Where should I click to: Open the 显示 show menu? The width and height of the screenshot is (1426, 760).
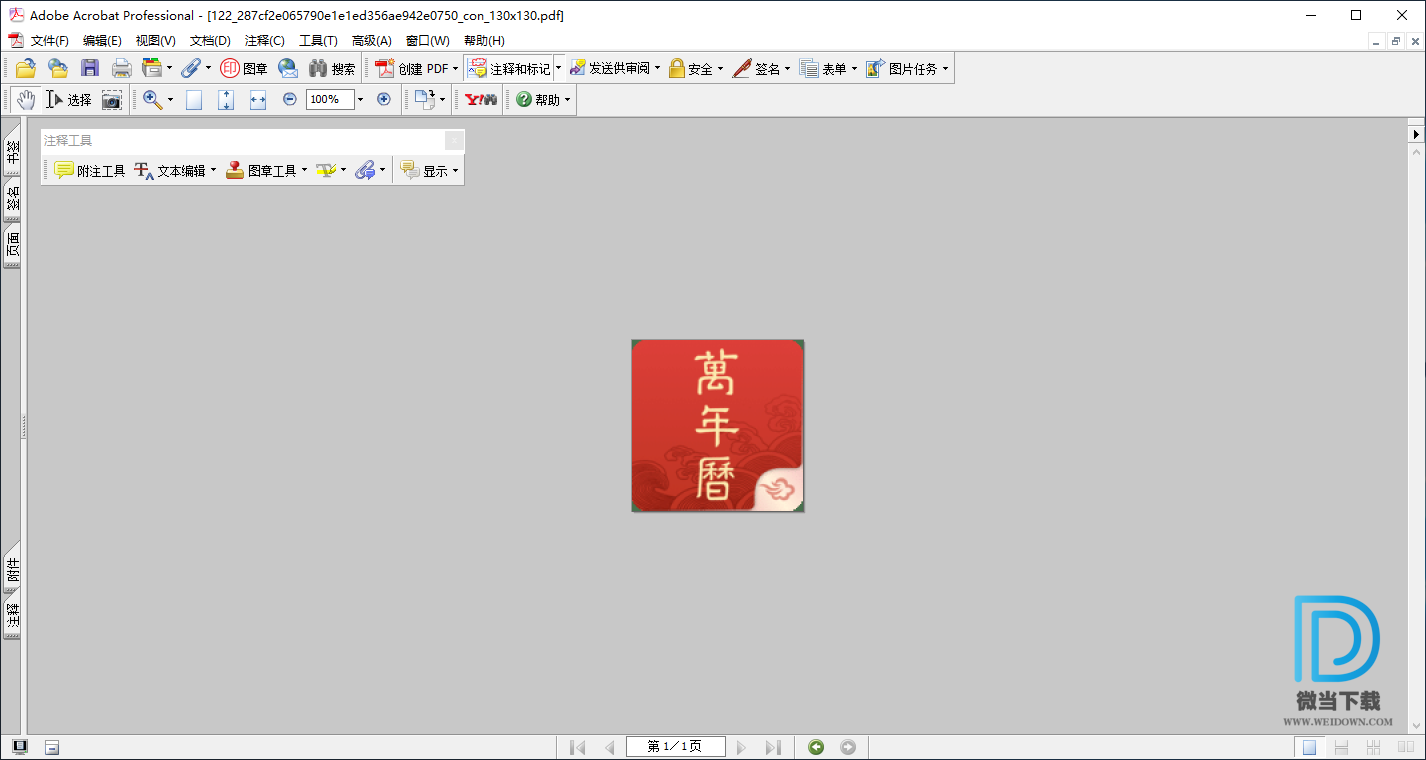pos(429,170)
